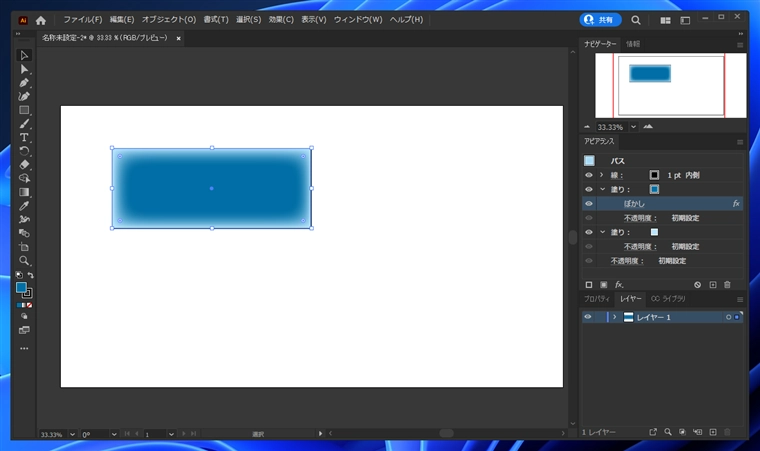Expand レイヤー 1 in Layers panel
Screen dimensions: 760x451
pos(615,317)
